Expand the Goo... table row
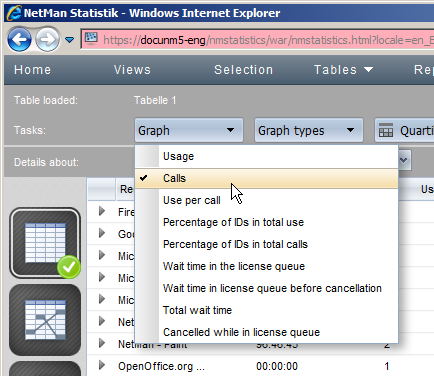 pyautogui.click(x=102, y=233)
